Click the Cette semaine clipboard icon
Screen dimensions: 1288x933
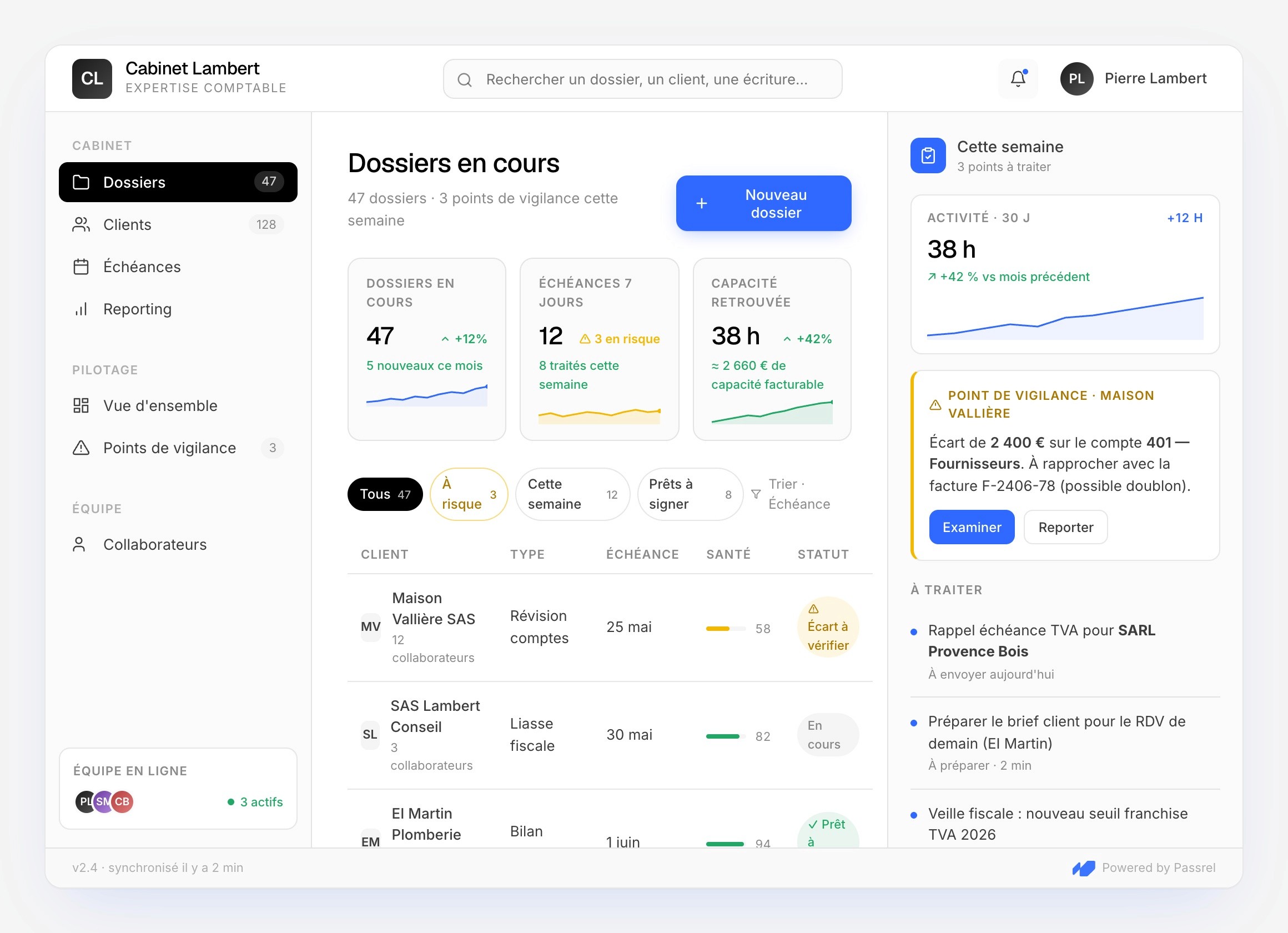[x=928, y=155]
